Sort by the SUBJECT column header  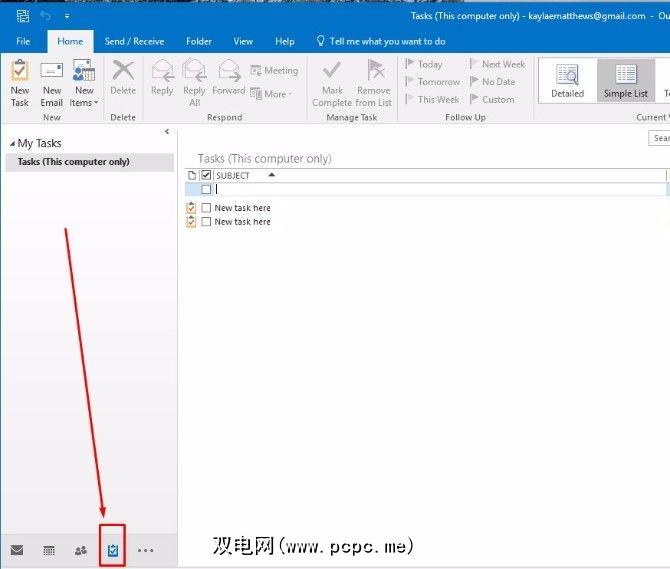pyautogui.click(x=232, y=176)
